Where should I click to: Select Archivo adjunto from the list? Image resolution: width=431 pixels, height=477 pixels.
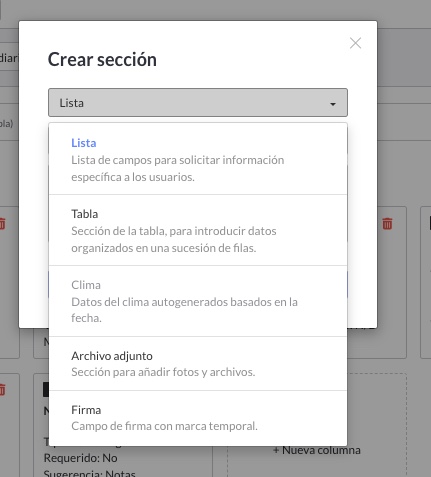(198, 364)
